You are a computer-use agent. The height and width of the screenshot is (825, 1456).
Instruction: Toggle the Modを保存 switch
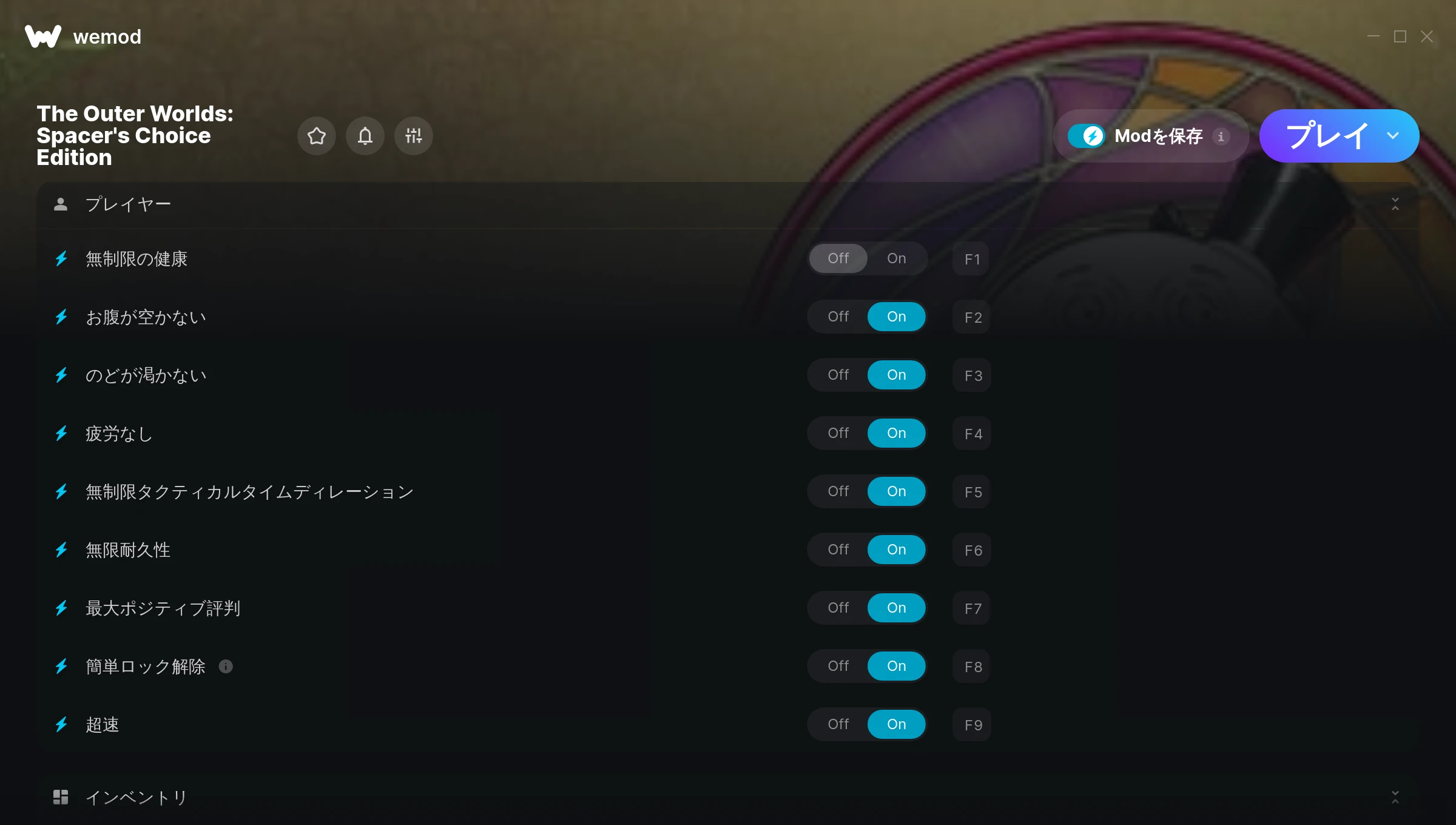point(1087,136)
